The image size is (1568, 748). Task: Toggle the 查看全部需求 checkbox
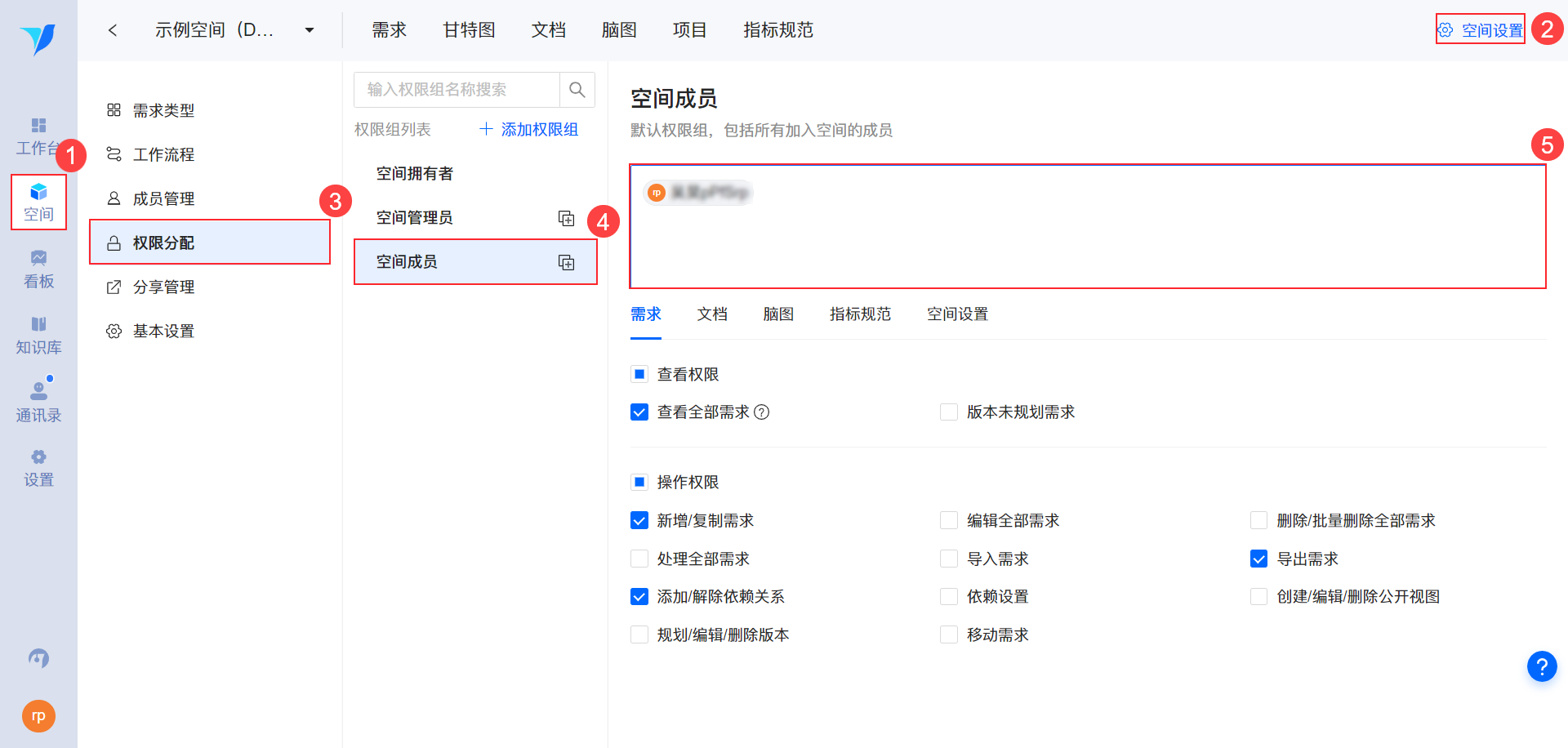[x=639, y=412]
